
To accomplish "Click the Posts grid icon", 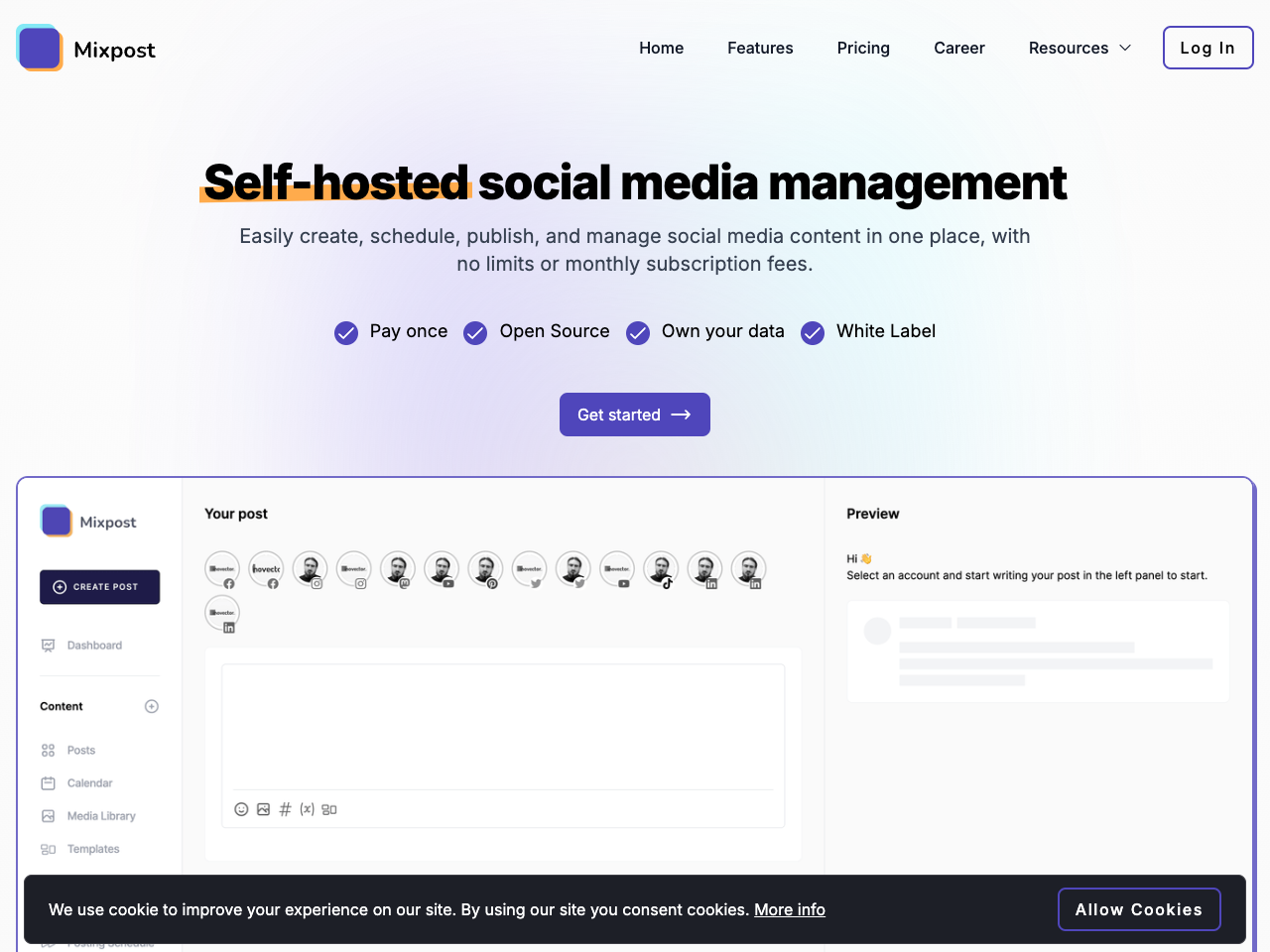I will [x=48, y=751].
